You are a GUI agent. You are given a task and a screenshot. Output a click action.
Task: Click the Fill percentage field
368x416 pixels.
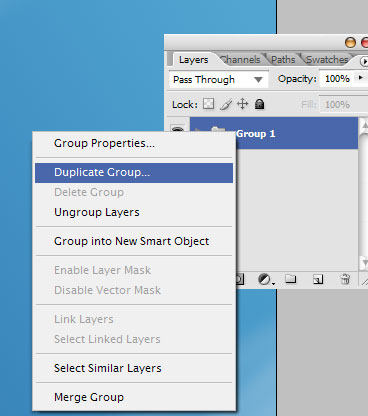click(x=343, y=105)
